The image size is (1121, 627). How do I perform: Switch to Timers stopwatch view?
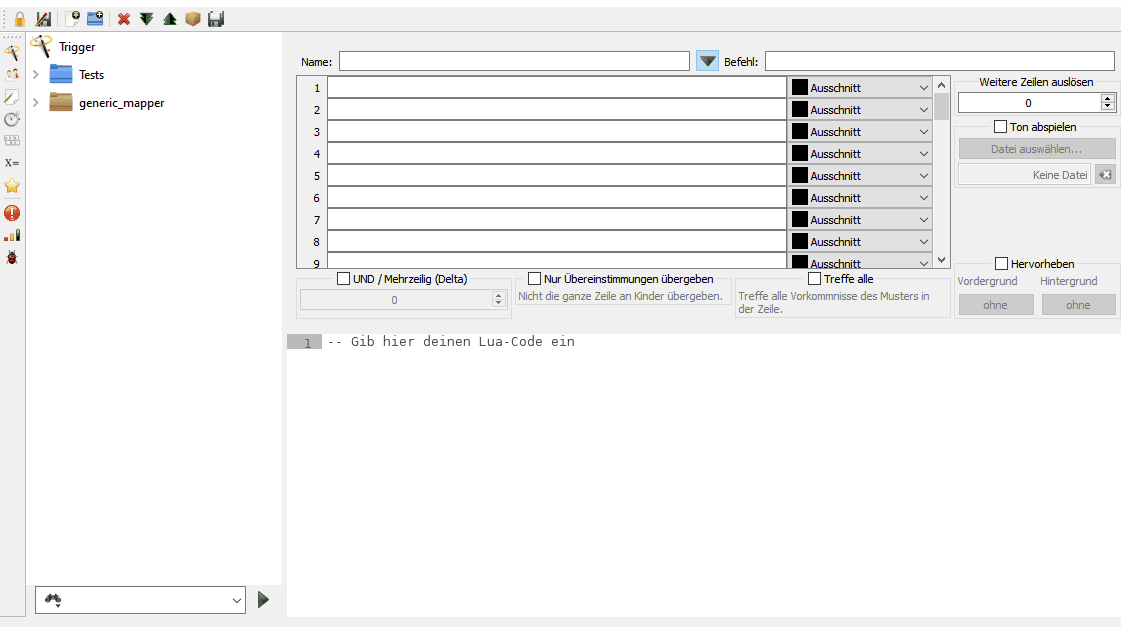[x=12, y=119]
